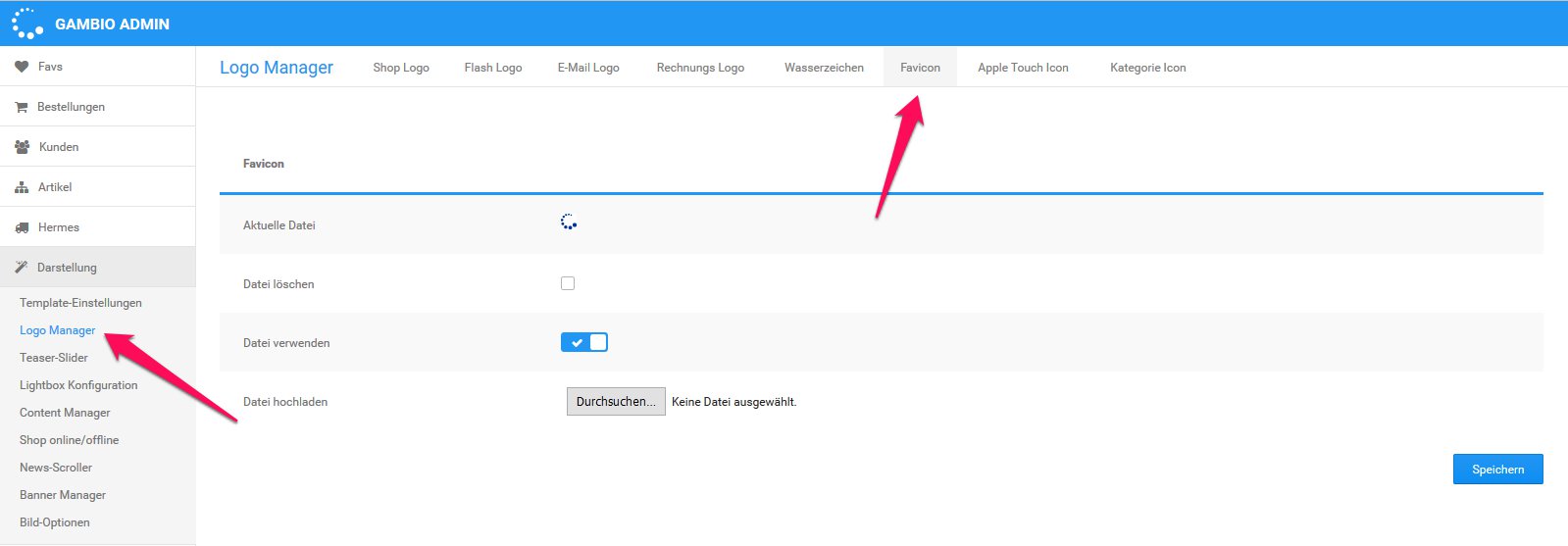
Task: Click the sitemap icon for Artikel
Action: [x=22, y=187]
